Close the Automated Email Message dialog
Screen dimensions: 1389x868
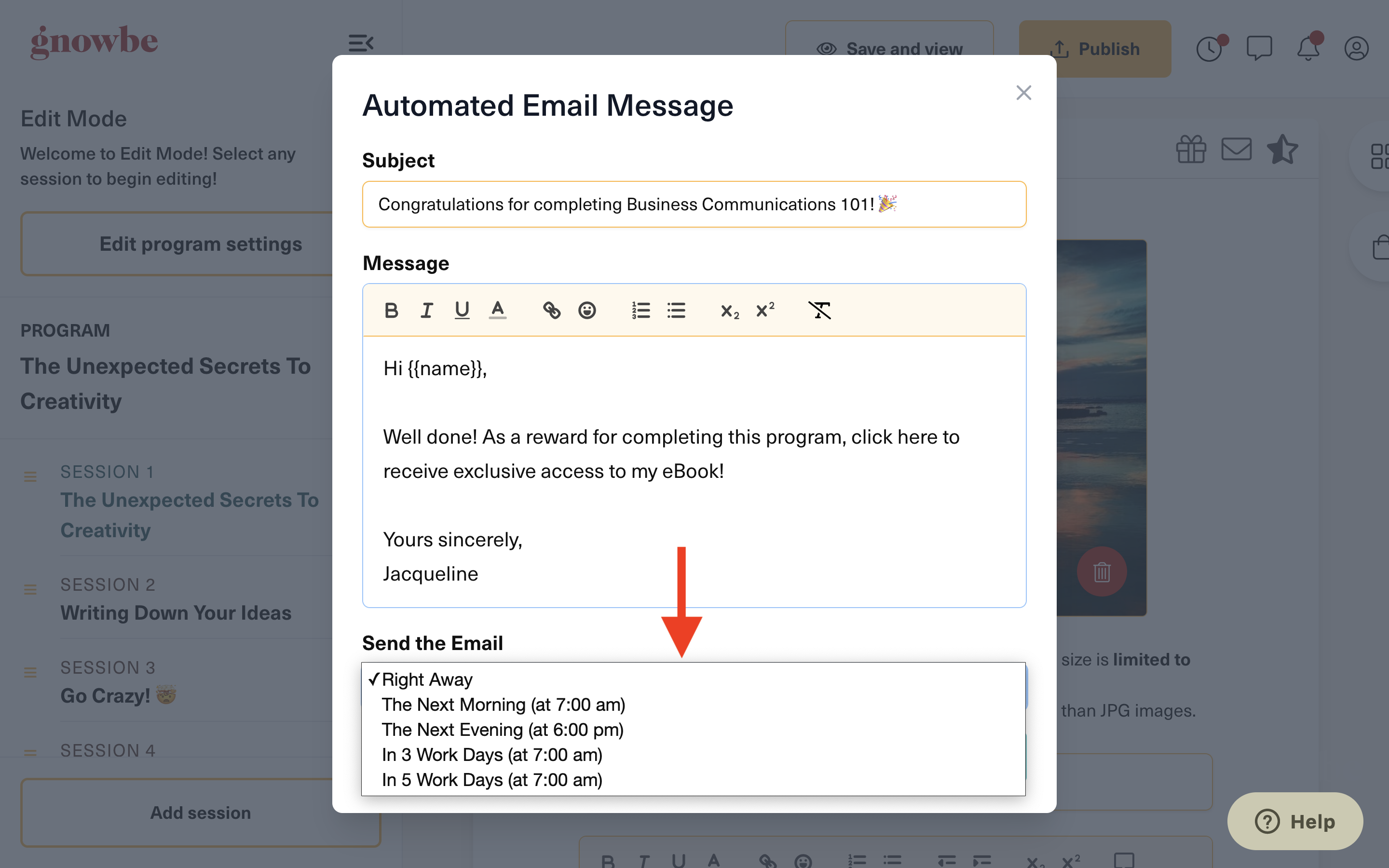point(1023,93)
